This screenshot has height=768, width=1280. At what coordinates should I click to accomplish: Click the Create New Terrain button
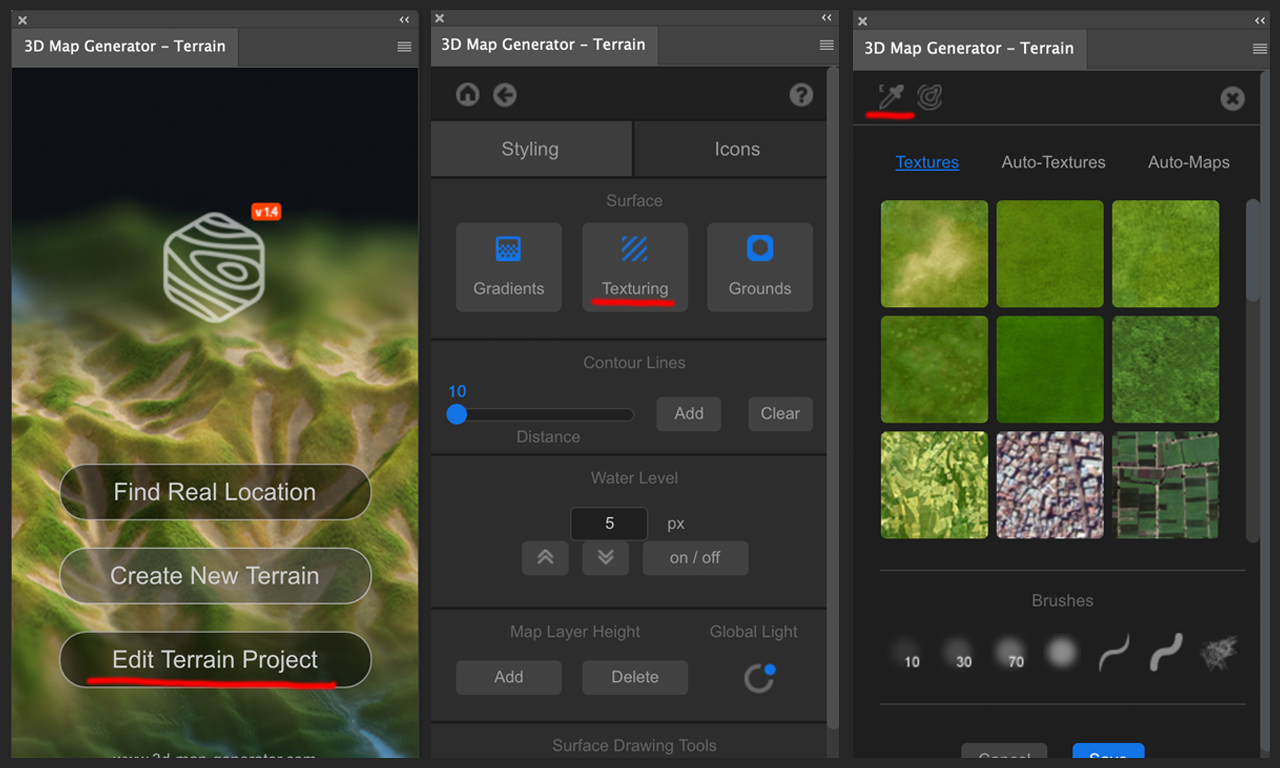coord(215,576)
